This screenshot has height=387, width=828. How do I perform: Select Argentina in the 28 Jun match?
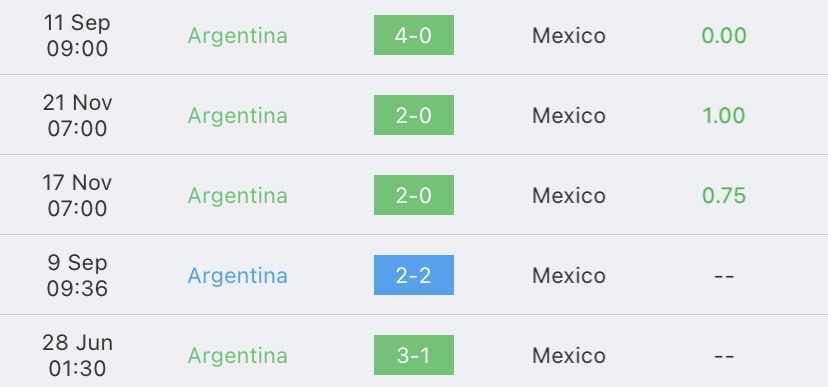tap(238, 355)
